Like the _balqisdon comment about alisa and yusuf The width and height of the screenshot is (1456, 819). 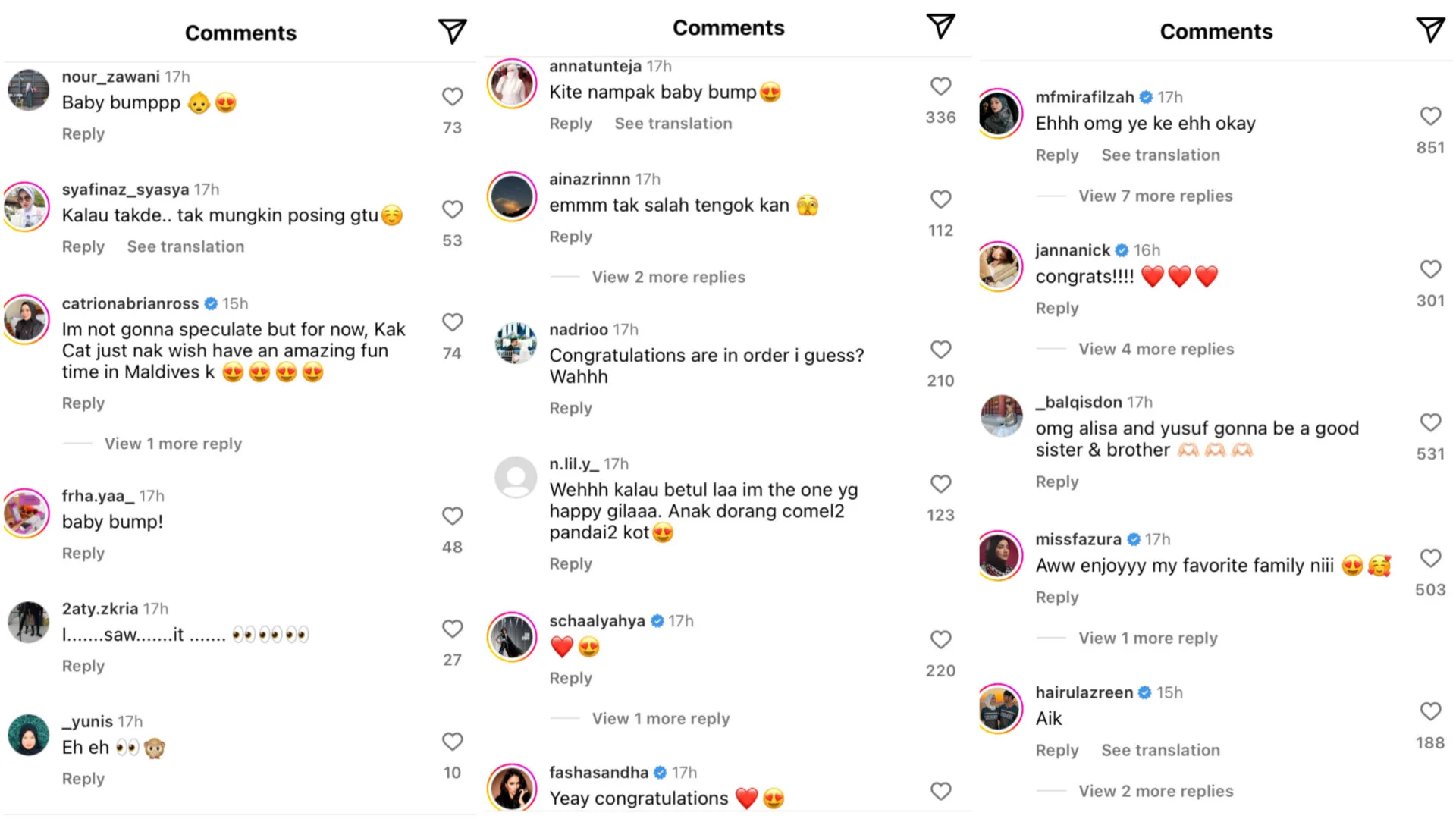point(1430,422)
